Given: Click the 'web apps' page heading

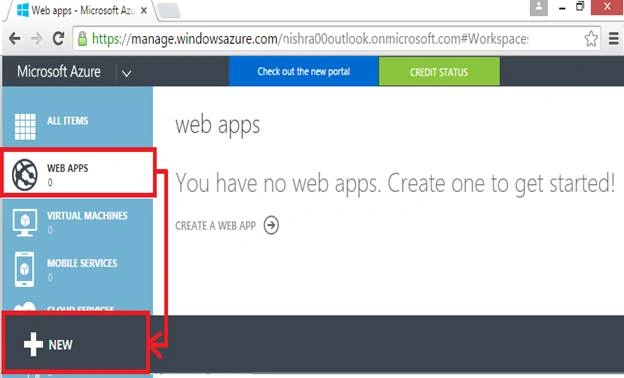Looking at the screenshot, I should (x=218, y=125).
